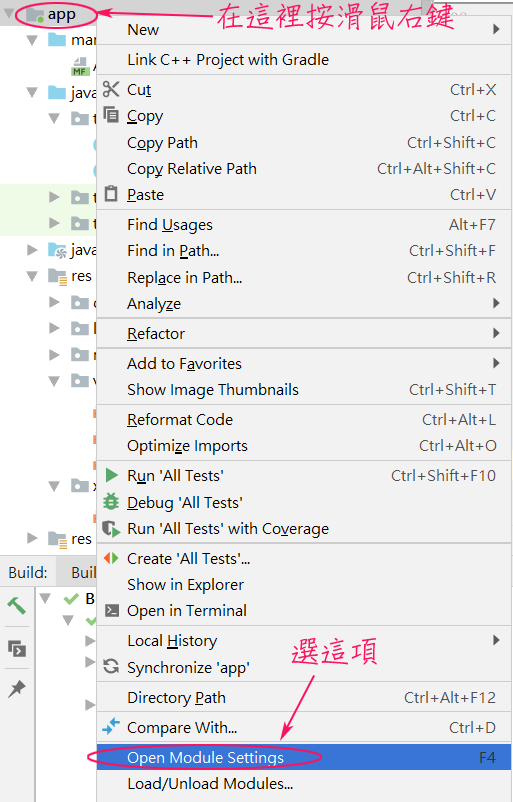Expand the Refactor submenu arrow
Image resolution: width=513 pixels, height=802 pixels.
tap(496, 333)
